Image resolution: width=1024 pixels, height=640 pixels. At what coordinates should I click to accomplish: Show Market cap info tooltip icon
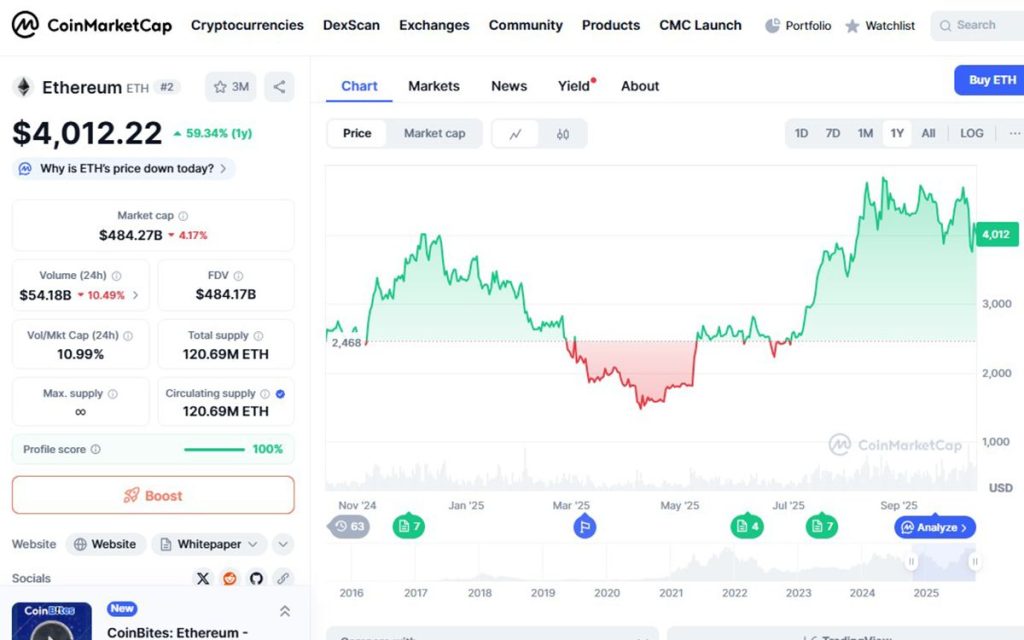click(x=184, y=216)
